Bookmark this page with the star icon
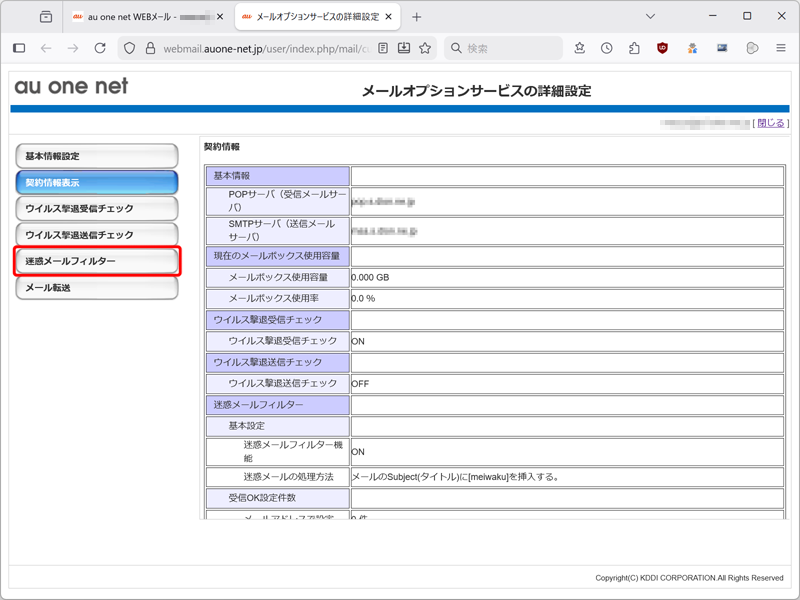This screenshot has height=600, width=800. (x=425, y=48)
